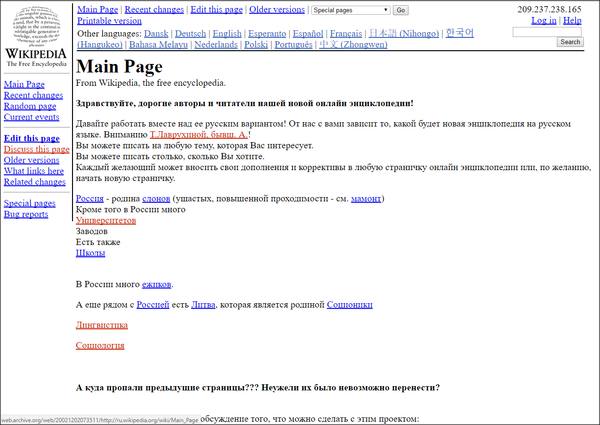The image size is (600, 425).
Task: Switch to Français language
Action: 346,34
